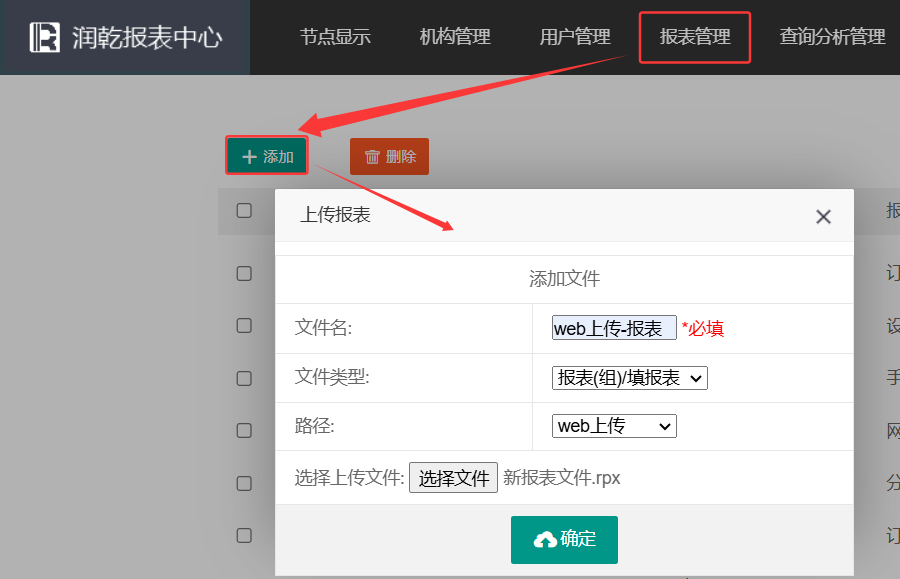Click the plus icon on 添加 button

pyautogui.click(x=250, y=157)
